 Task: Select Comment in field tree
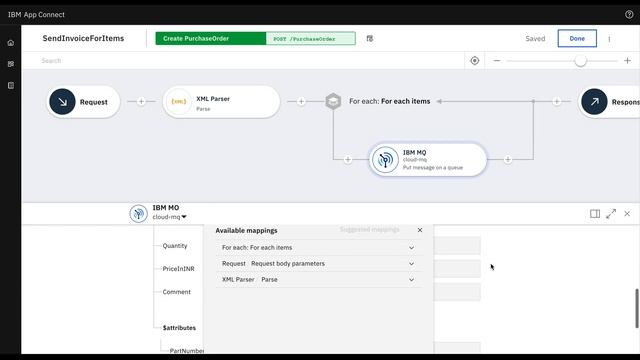pyautogui.click(x=176, y=292)
